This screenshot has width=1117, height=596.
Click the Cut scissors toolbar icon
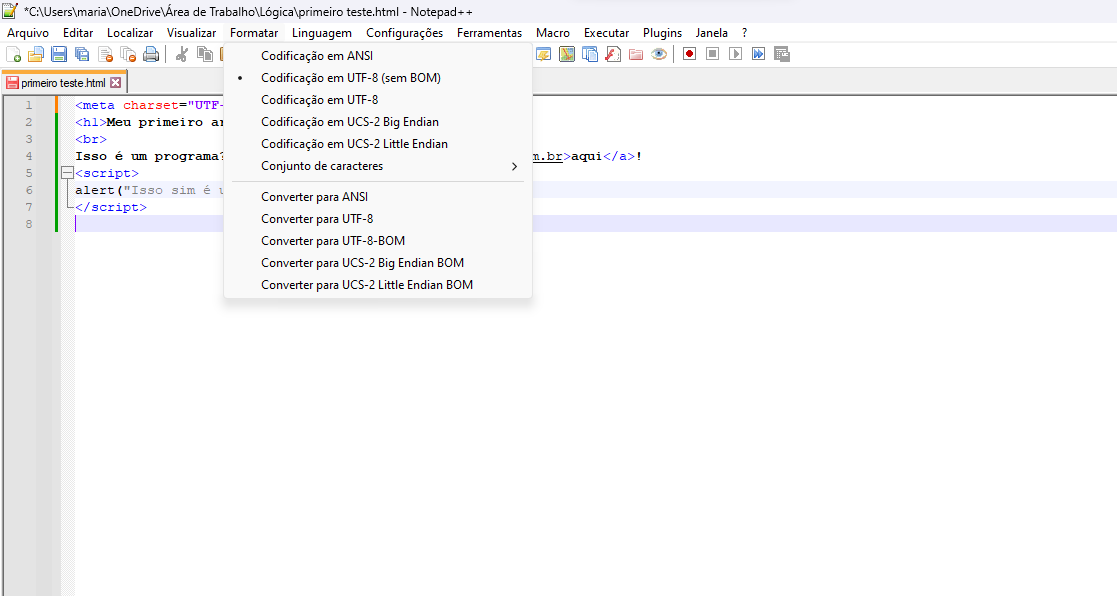[182, 54]
